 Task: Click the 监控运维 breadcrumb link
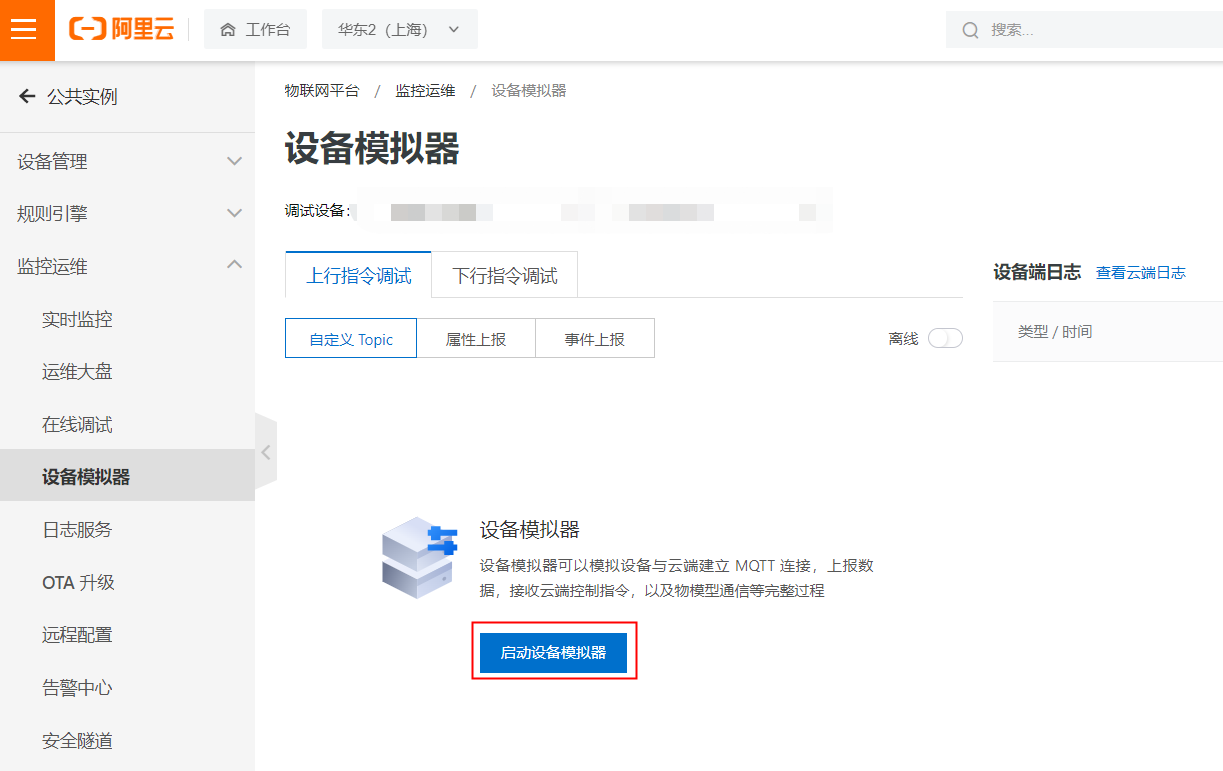[425, 90]
